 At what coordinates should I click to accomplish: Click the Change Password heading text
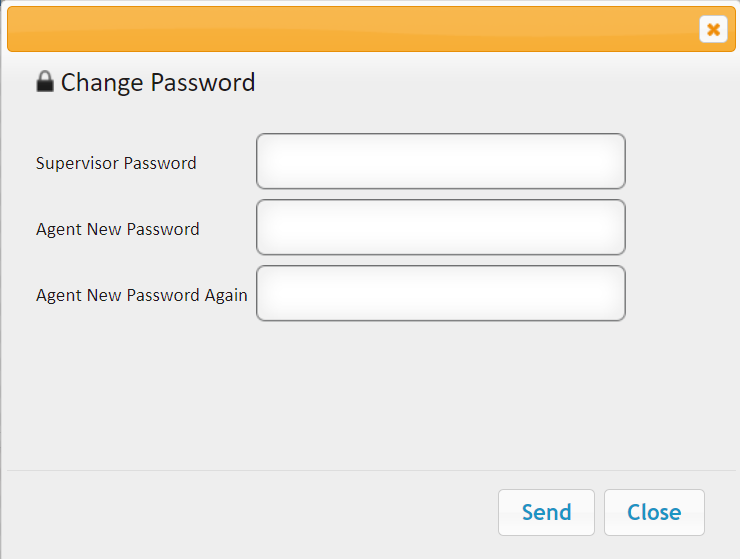coord(158,82)
